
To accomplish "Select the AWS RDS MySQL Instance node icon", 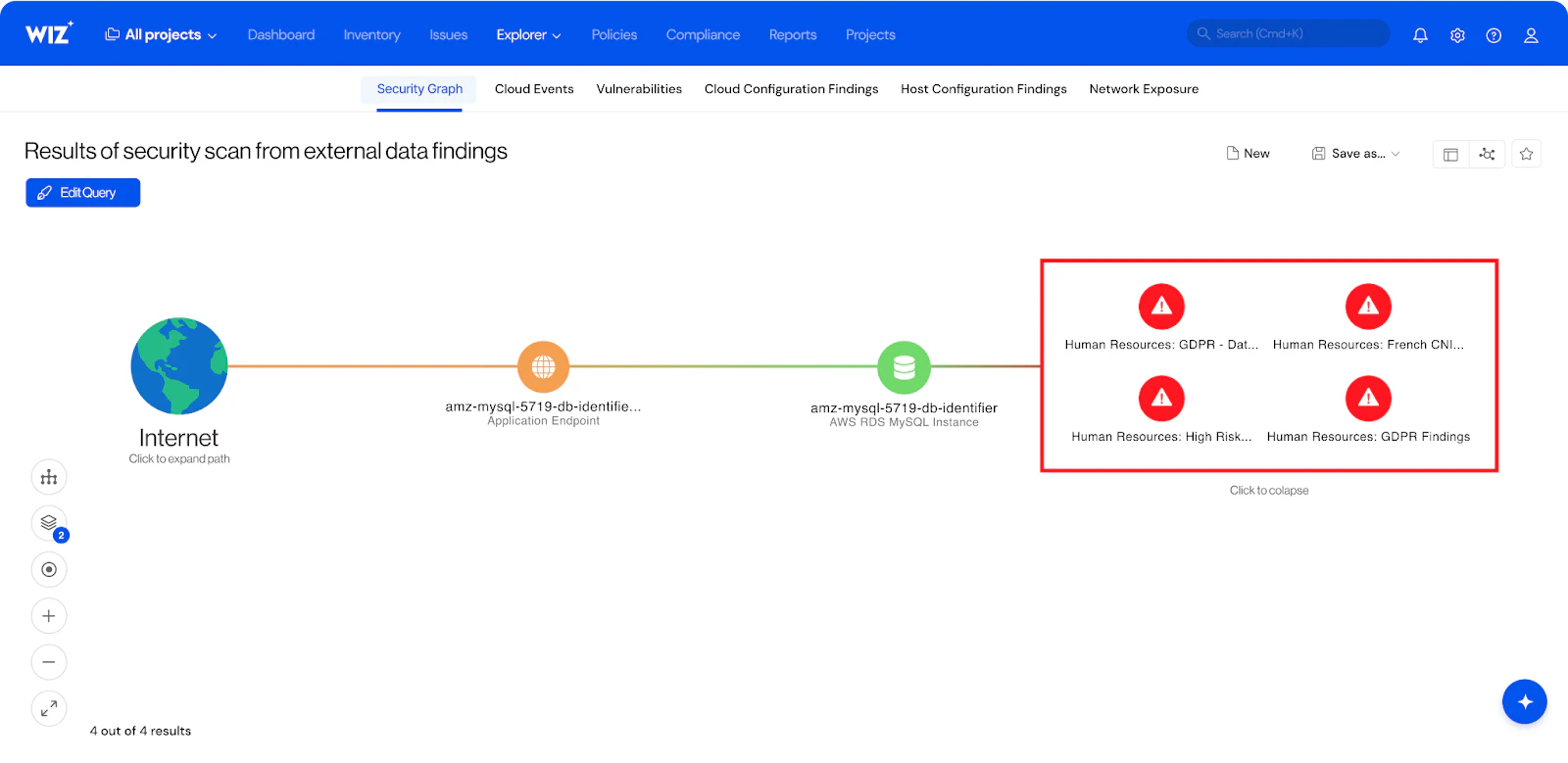I will (x=904, y=366).
